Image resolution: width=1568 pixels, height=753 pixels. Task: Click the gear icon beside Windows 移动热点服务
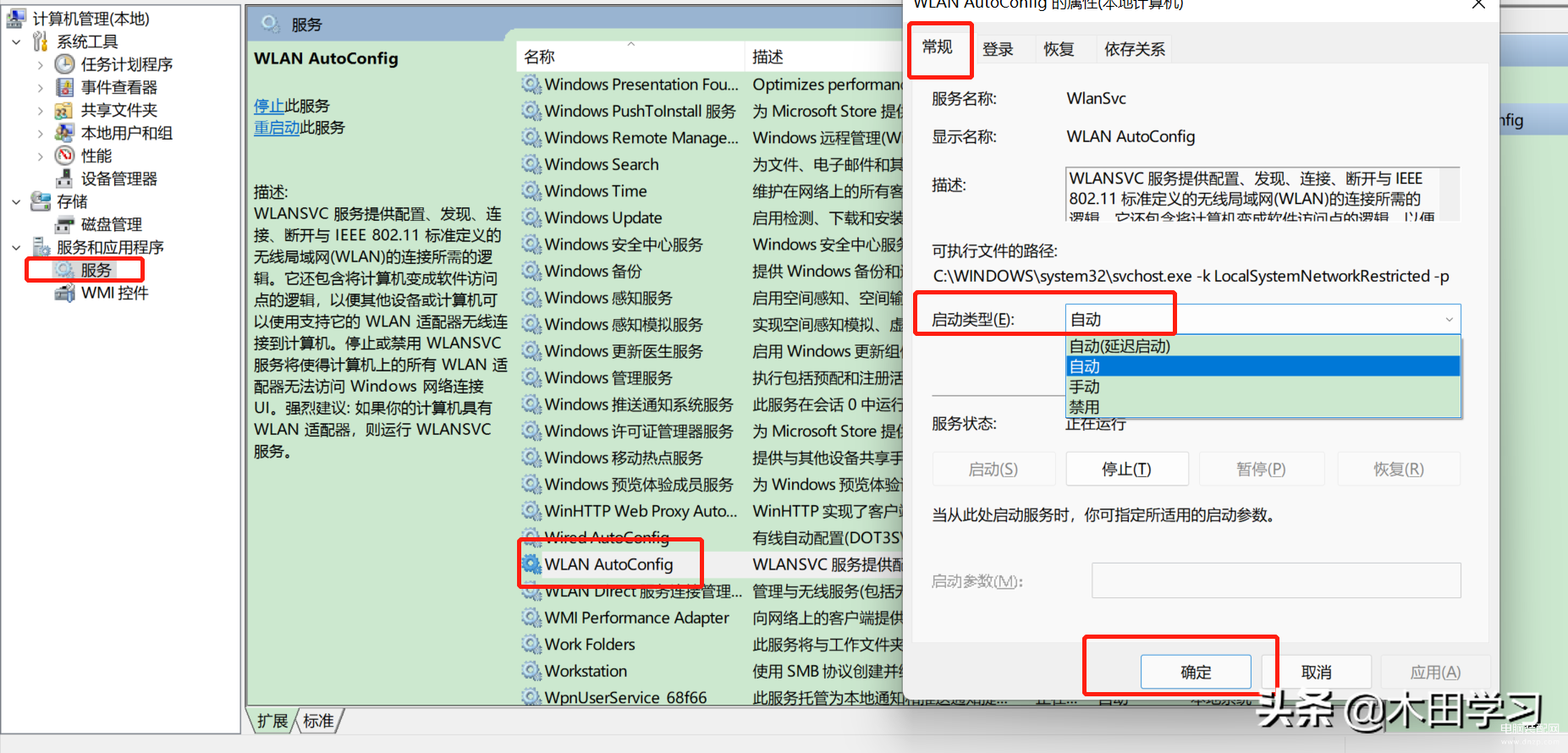pyautogui.click(x=531, y=458)
